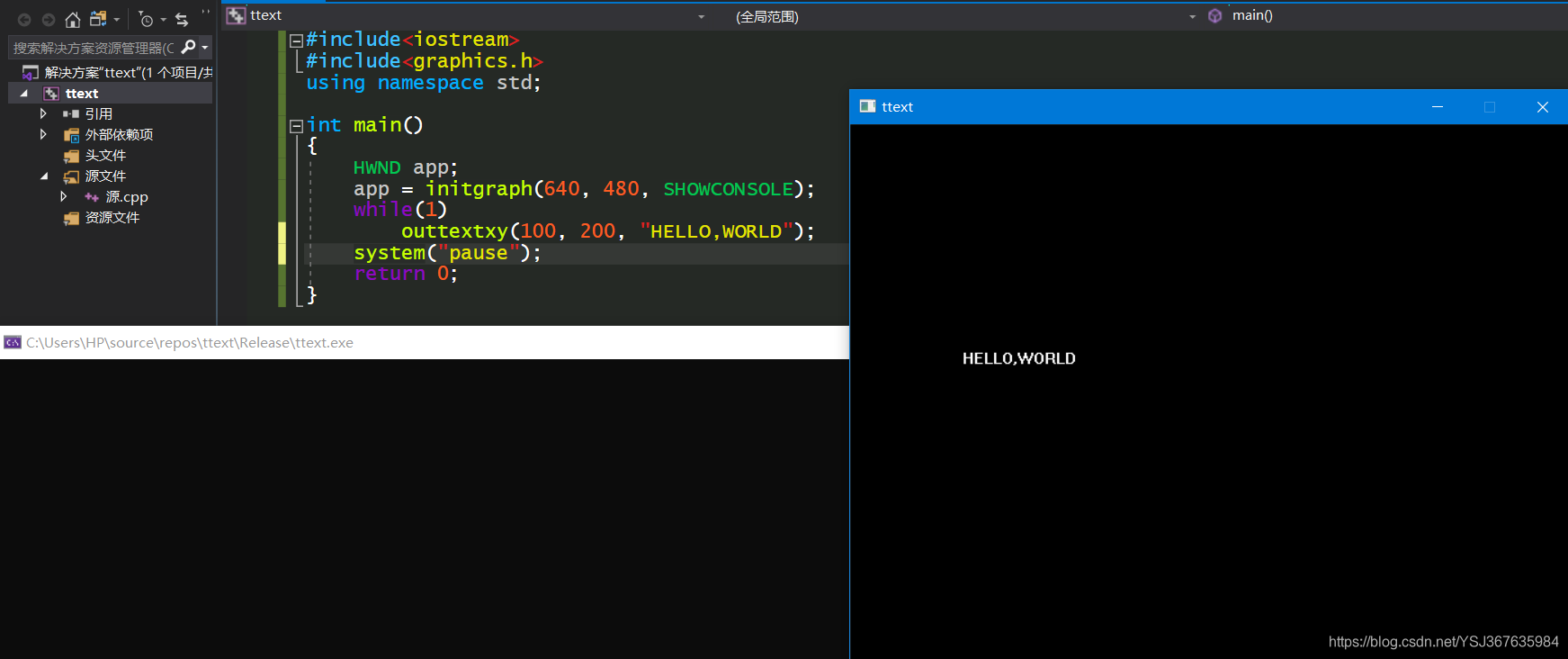This screenshot has height=659, width=1568.
Task: Click the C++ file icon beside 源.cpp
Action: 91,197
